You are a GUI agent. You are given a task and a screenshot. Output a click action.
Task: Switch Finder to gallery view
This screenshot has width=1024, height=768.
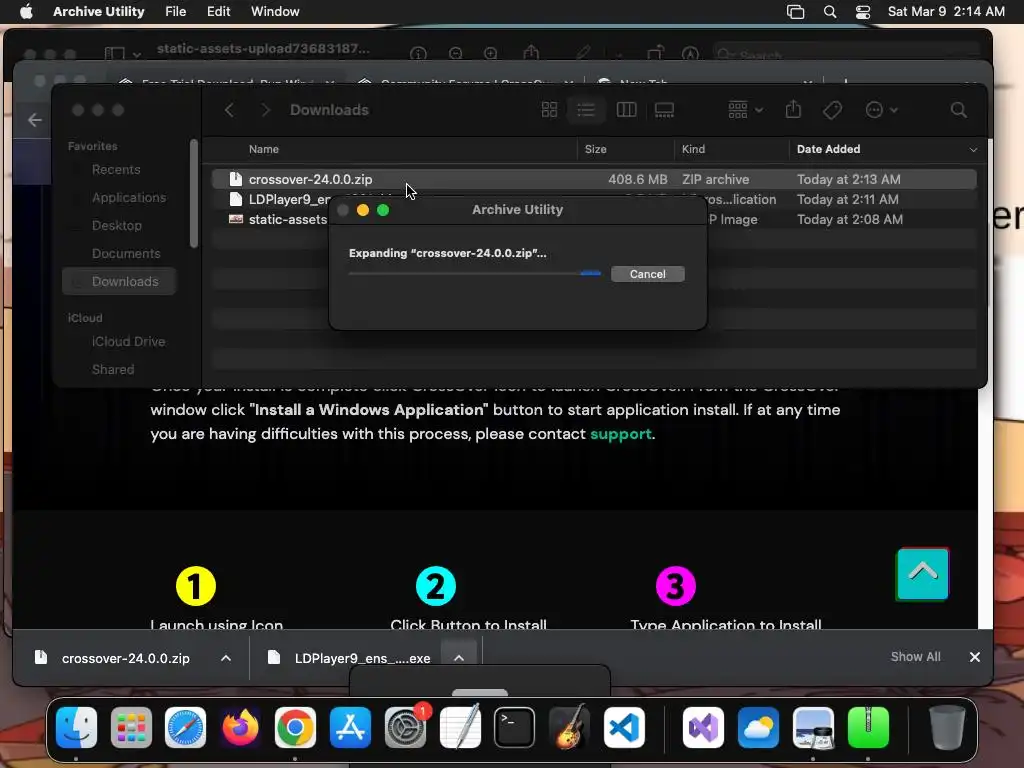pos(664,110)
